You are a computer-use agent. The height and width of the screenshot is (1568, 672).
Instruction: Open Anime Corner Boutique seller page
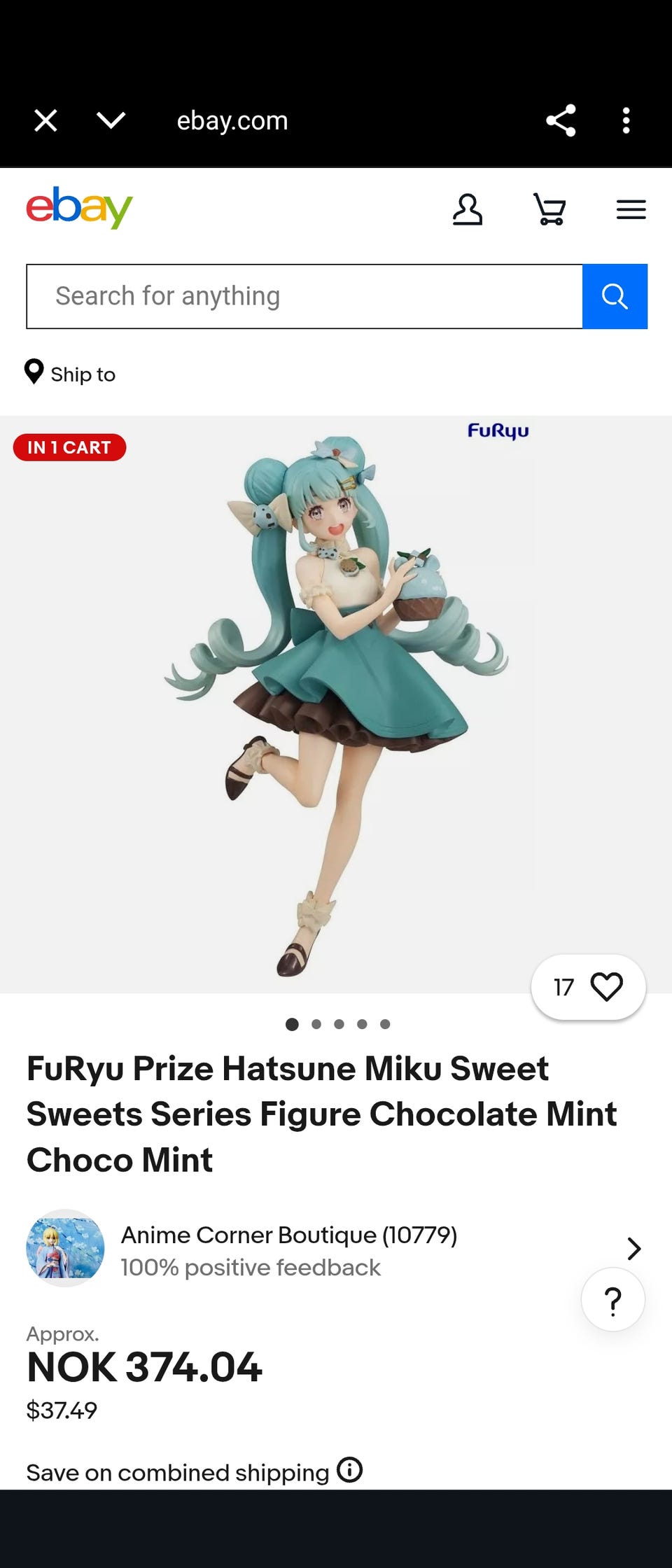[289, 1235]
